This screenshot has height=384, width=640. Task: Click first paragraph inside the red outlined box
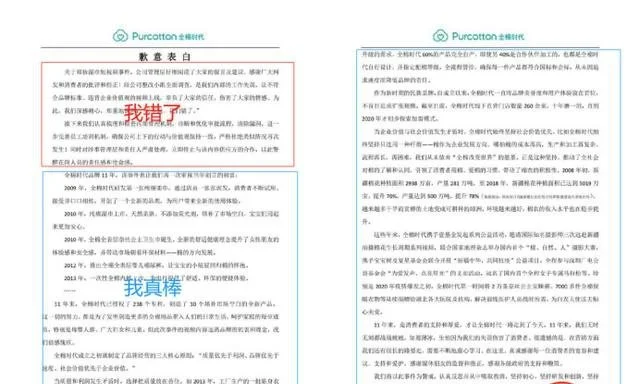pyautogui.click(x=165, y=91)
